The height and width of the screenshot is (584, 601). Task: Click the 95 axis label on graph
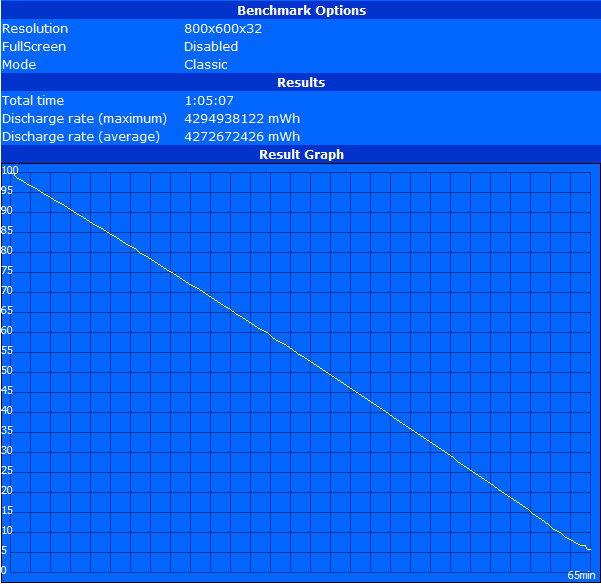pyautogui.click(x=7, y=190)
